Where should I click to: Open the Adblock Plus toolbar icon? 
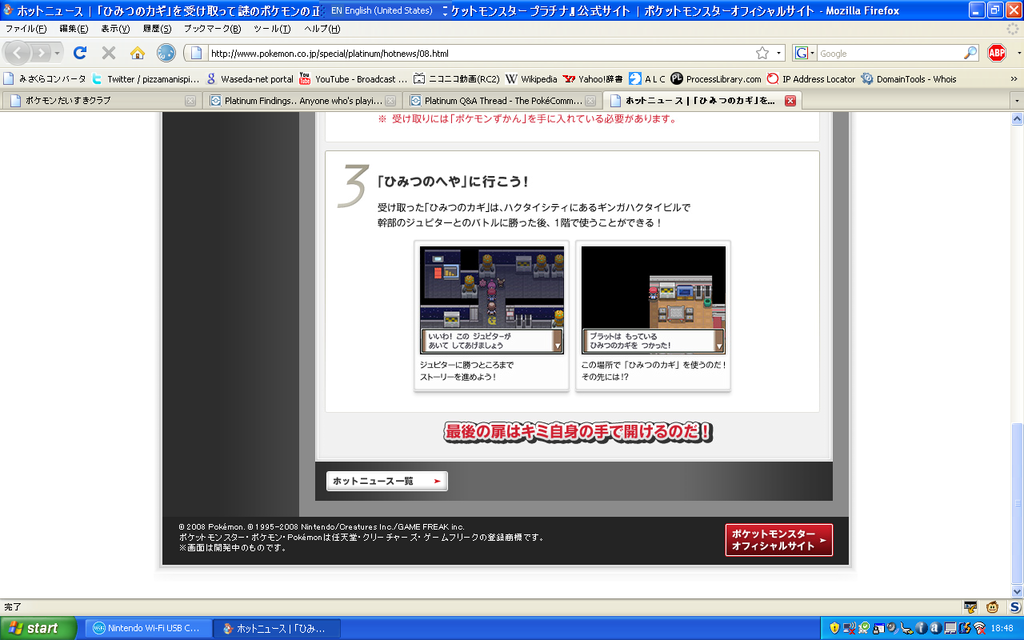(997, 53)
